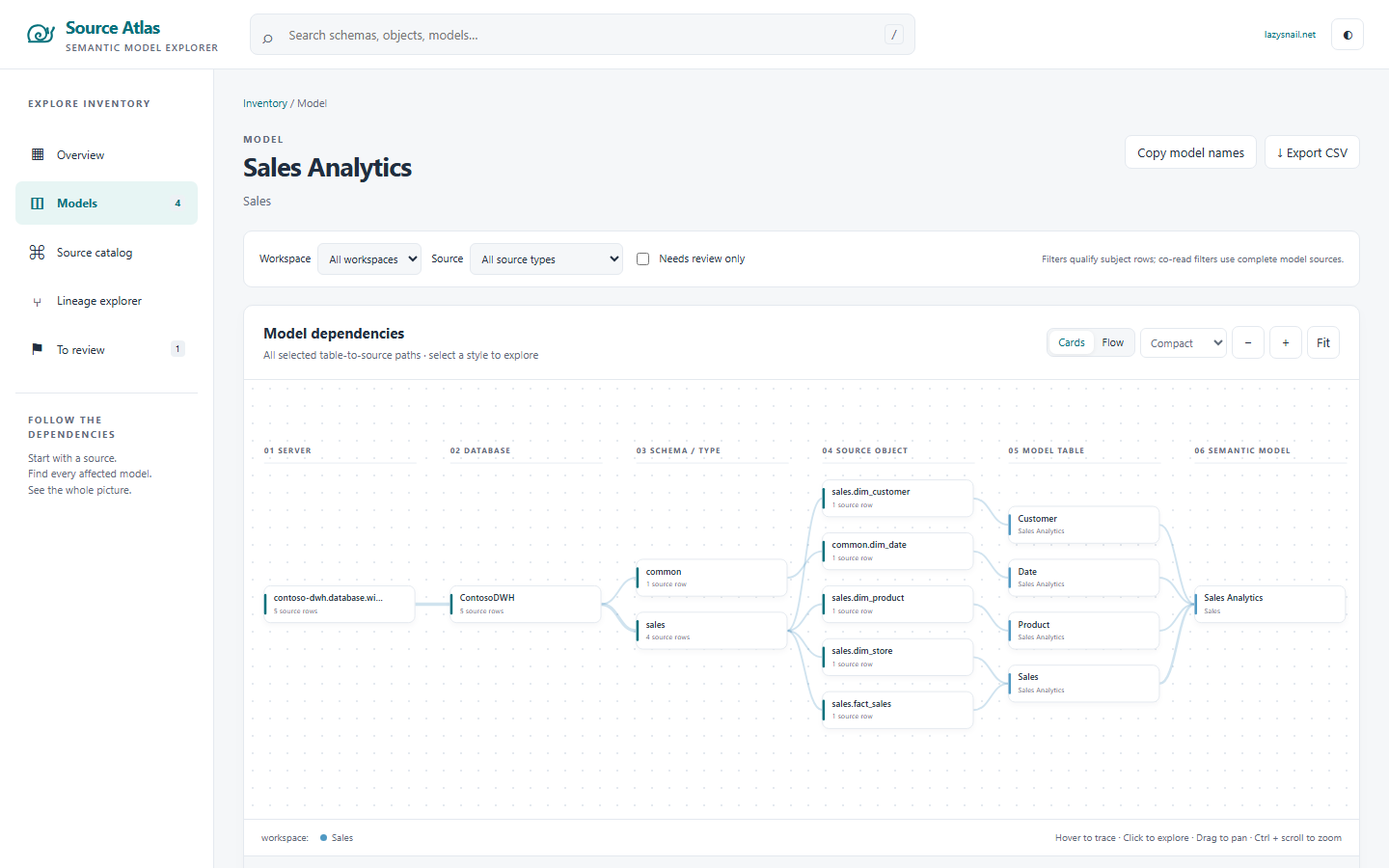Zoom in with the plus button
The height and width of the screenshot is (868, 1389).
click(1286, 342)
